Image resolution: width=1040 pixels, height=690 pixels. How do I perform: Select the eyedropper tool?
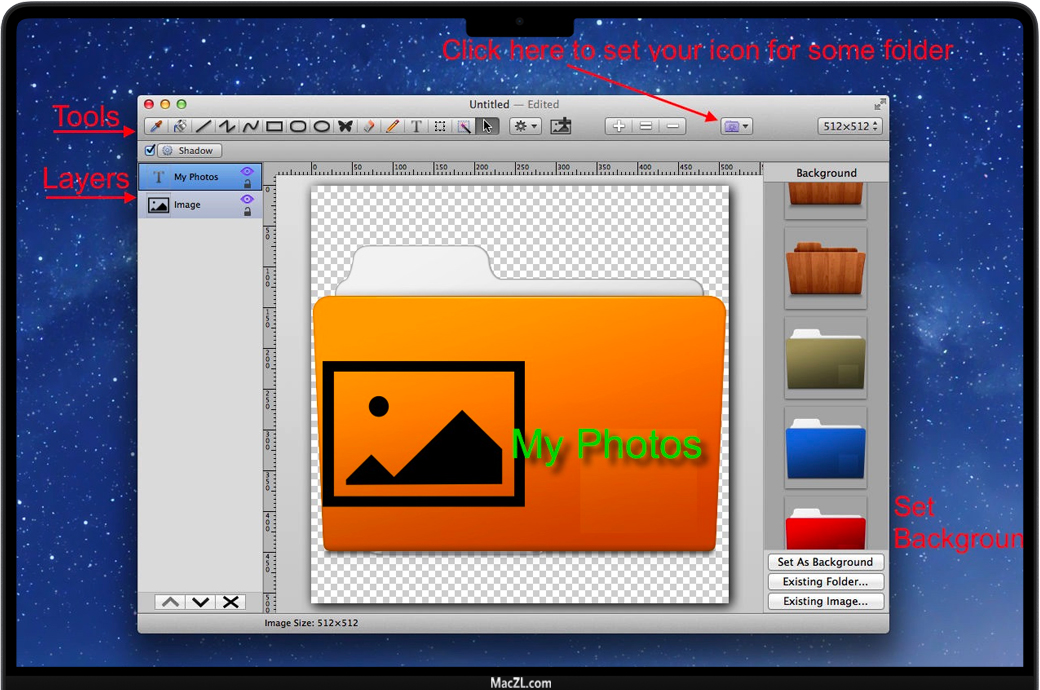click(x=155, y=126)
